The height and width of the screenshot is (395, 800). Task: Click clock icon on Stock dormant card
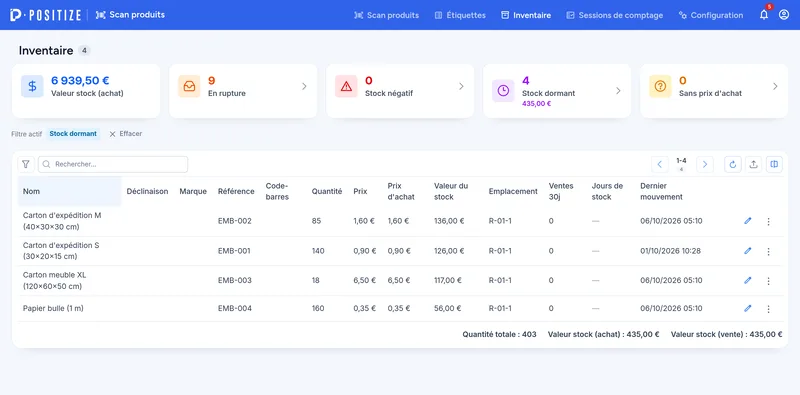coord(503,90)
